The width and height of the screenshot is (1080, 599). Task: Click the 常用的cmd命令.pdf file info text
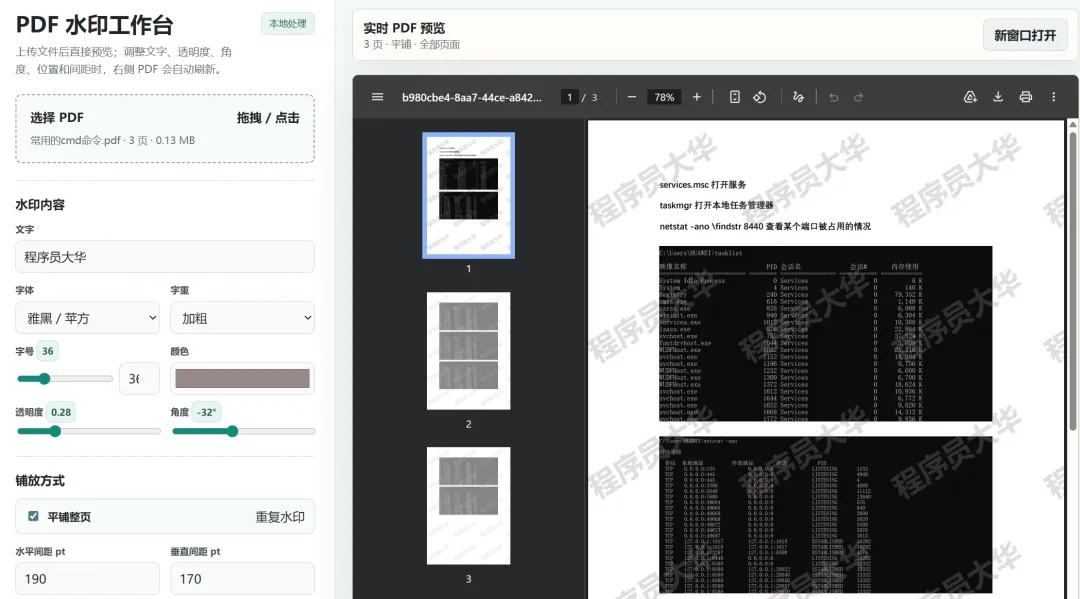coord(112,140)
